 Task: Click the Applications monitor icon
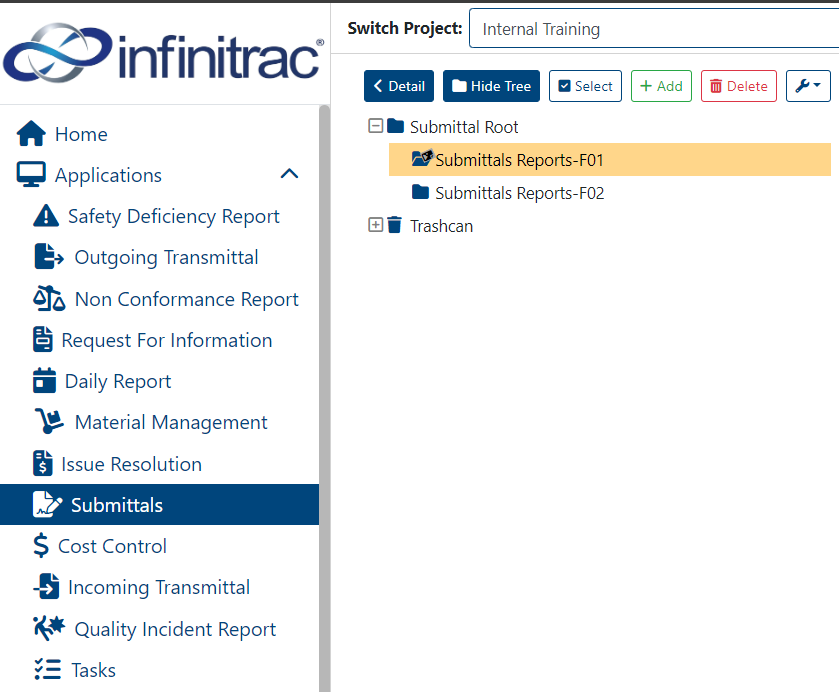31,175
